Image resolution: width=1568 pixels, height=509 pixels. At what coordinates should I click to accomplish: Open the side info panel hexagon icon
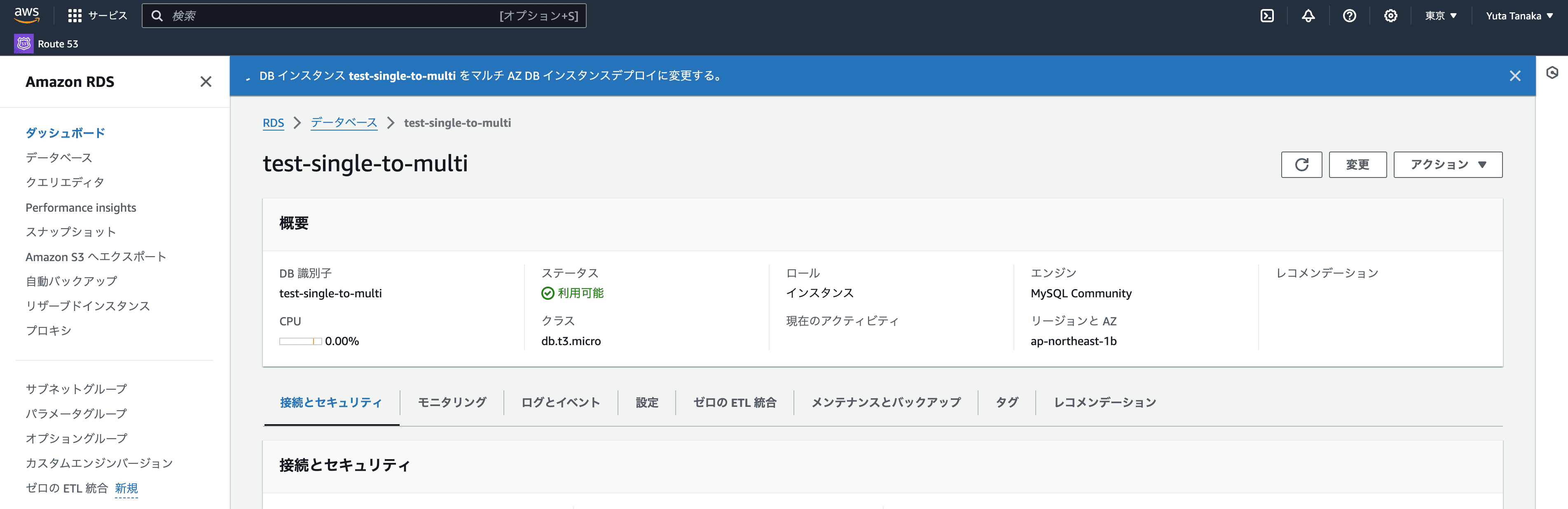click(1552, 72)
